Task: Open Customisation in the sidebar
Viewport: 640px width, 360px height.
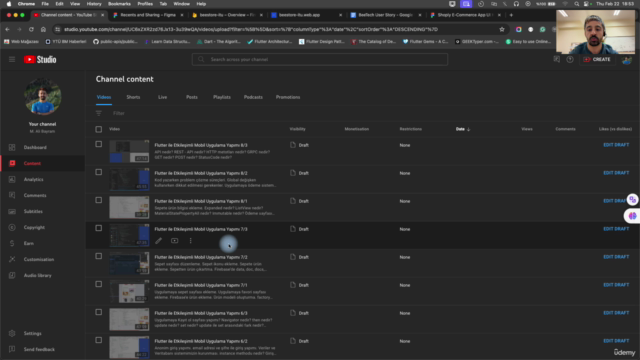Action: pos(39,259)
